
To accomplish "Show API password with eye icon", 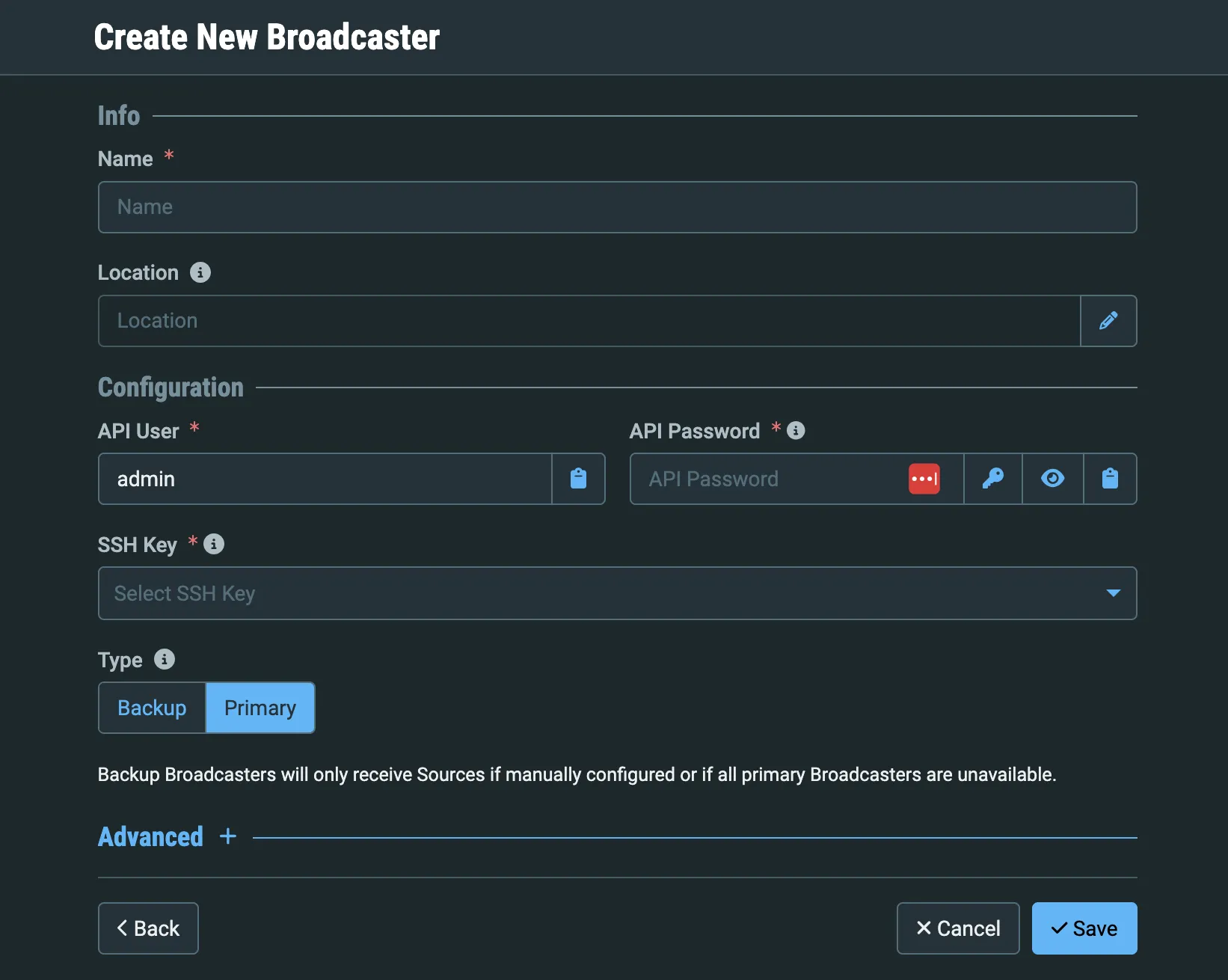I will (1053, 479).
